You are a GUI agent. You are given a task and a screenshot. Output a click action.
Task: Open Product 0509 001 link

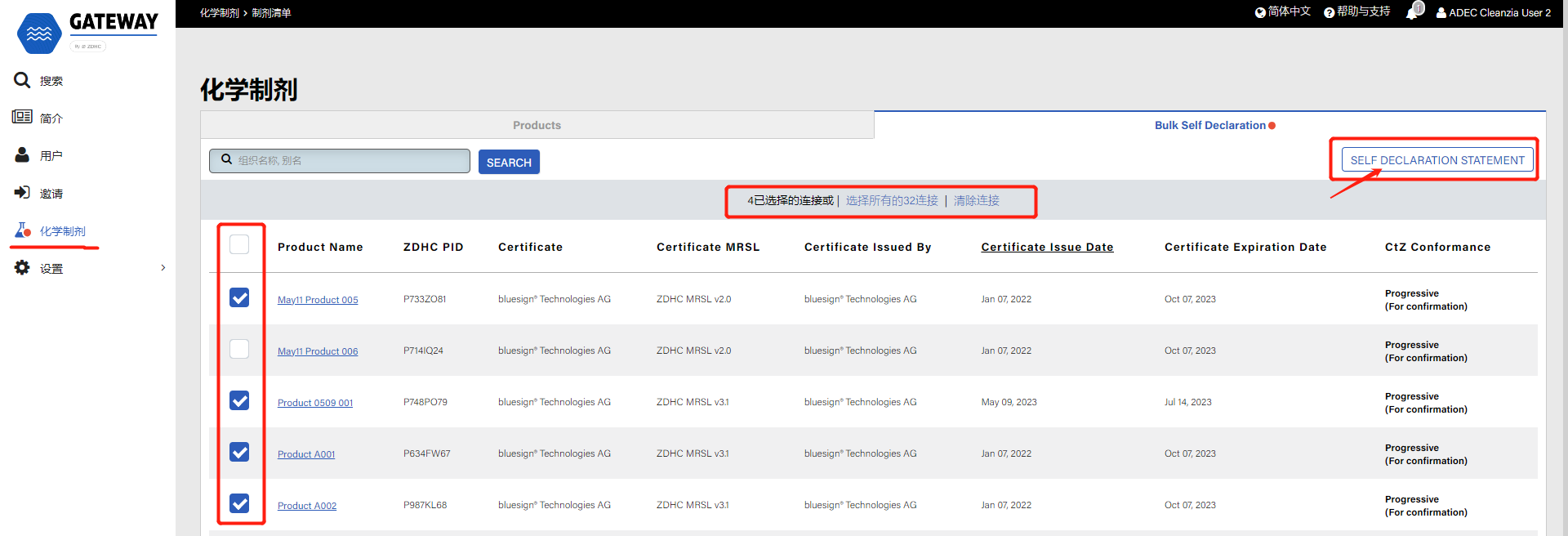(x=315, y=403)
